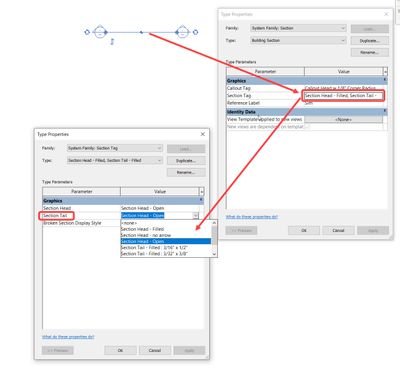400x371 pixels.
Task: Choose Section Head - Filled from the list
Action: [166, 229]
